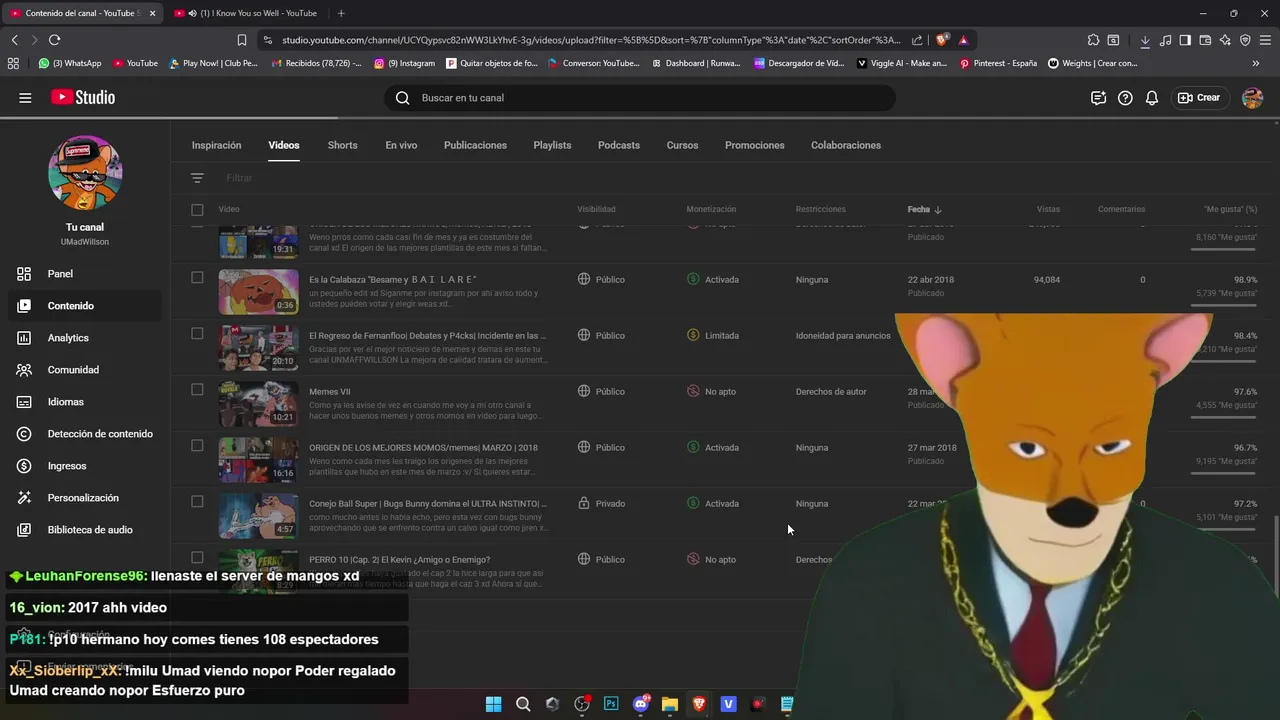Open the WhatsApp bookmark

tap(70, 63)
